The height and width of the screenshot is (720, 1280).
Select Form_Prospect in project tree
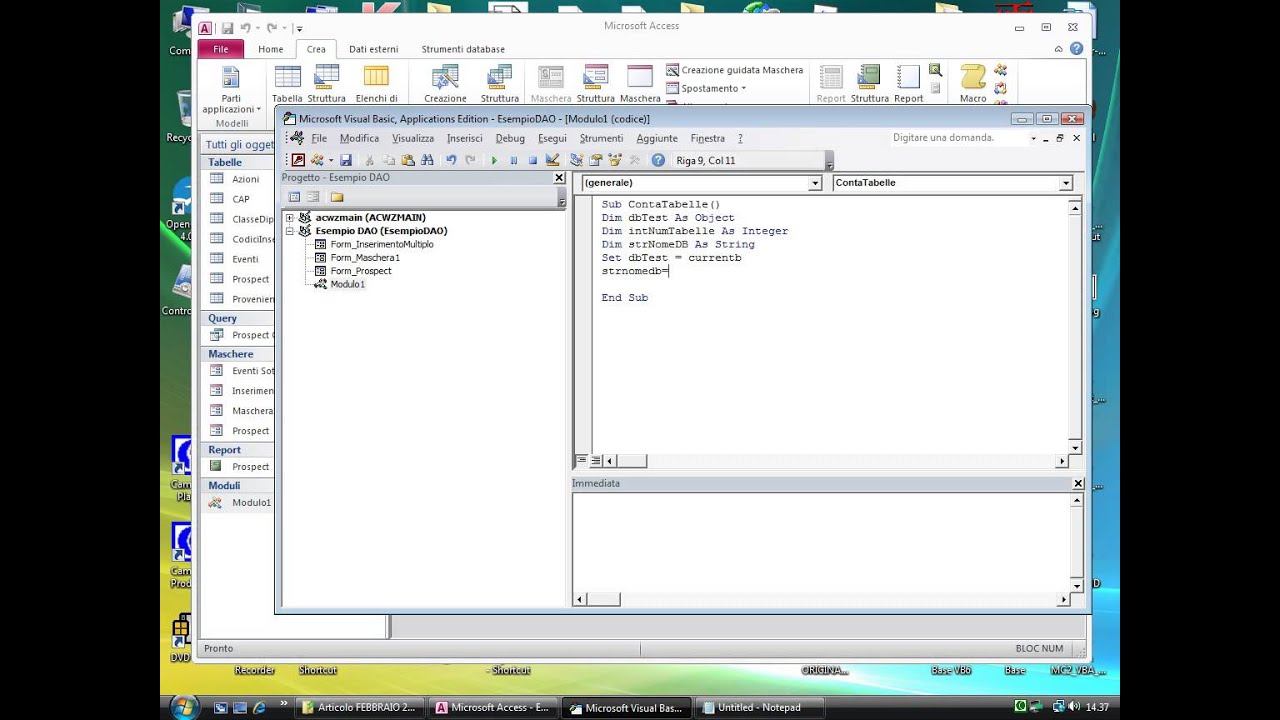pyautogui.click(x=361, y=271)
